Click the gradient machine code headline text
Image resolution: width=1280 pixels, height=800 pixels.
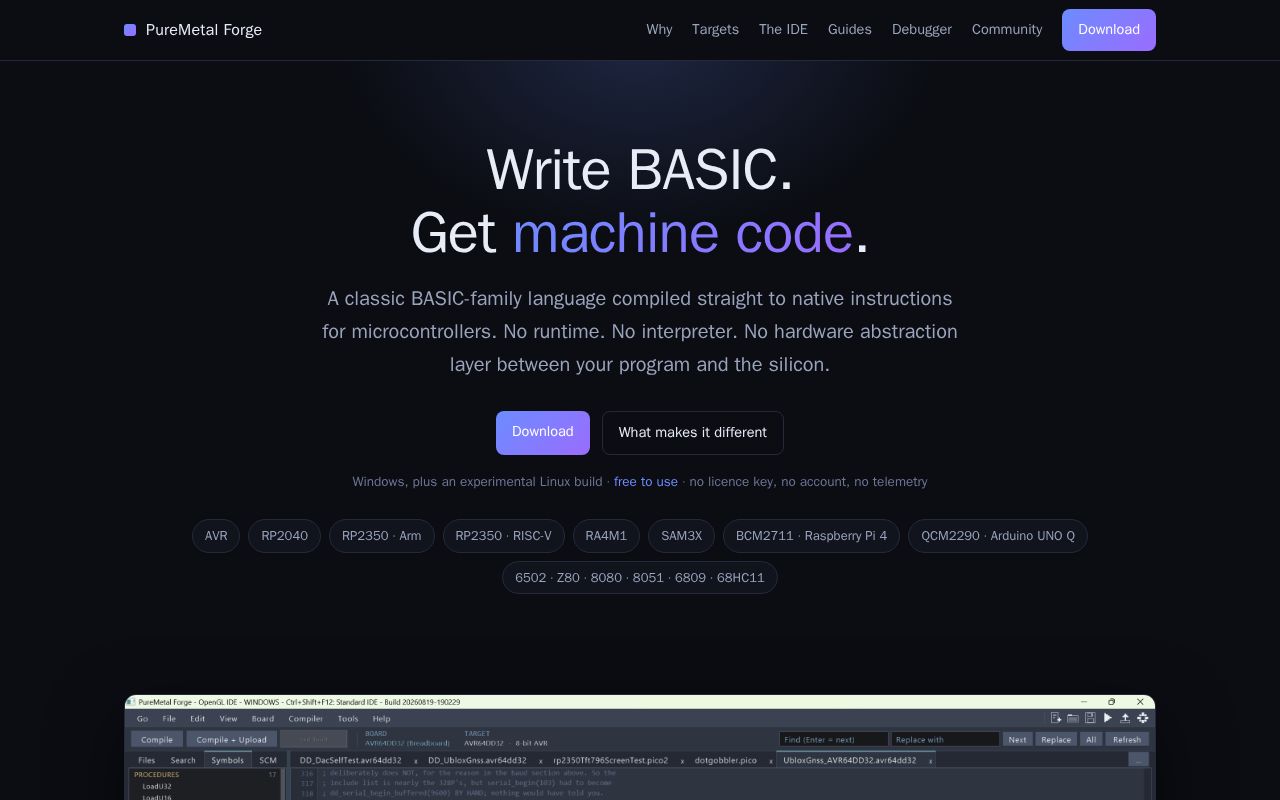coord(683,233)
